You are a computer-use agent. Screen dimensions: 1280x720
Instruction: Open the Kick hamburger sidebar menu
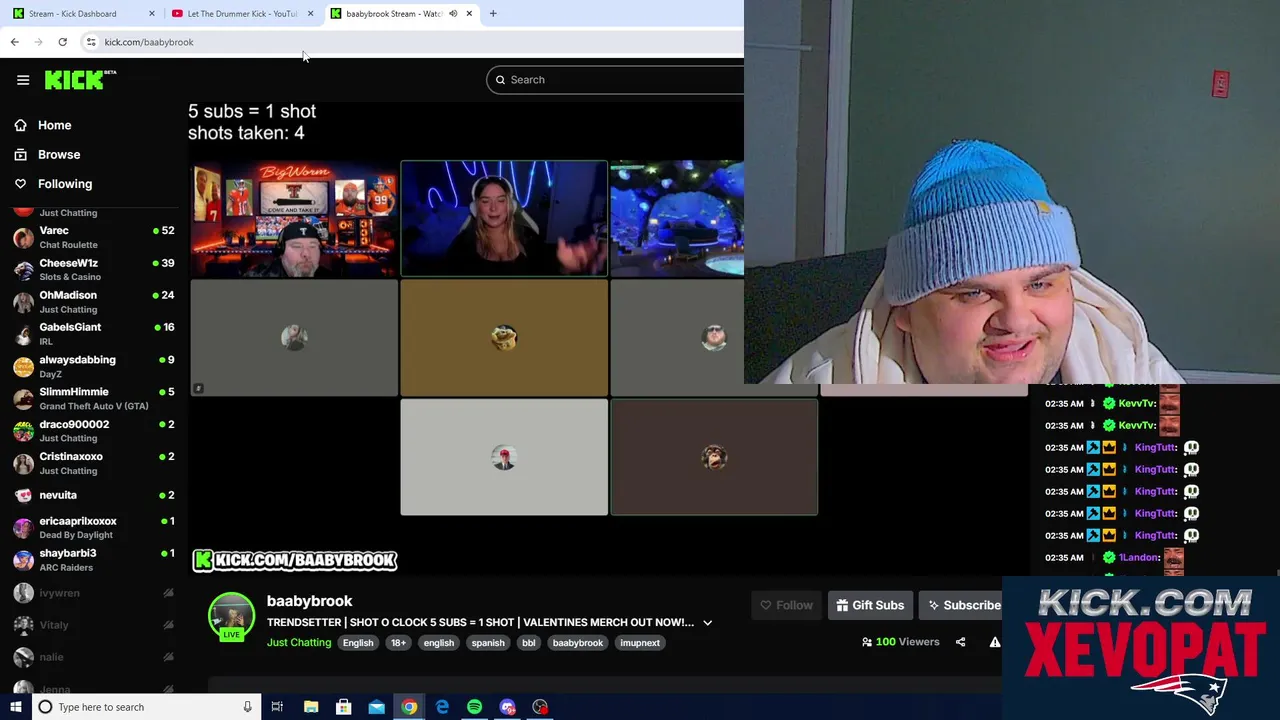tap(23, 80)
